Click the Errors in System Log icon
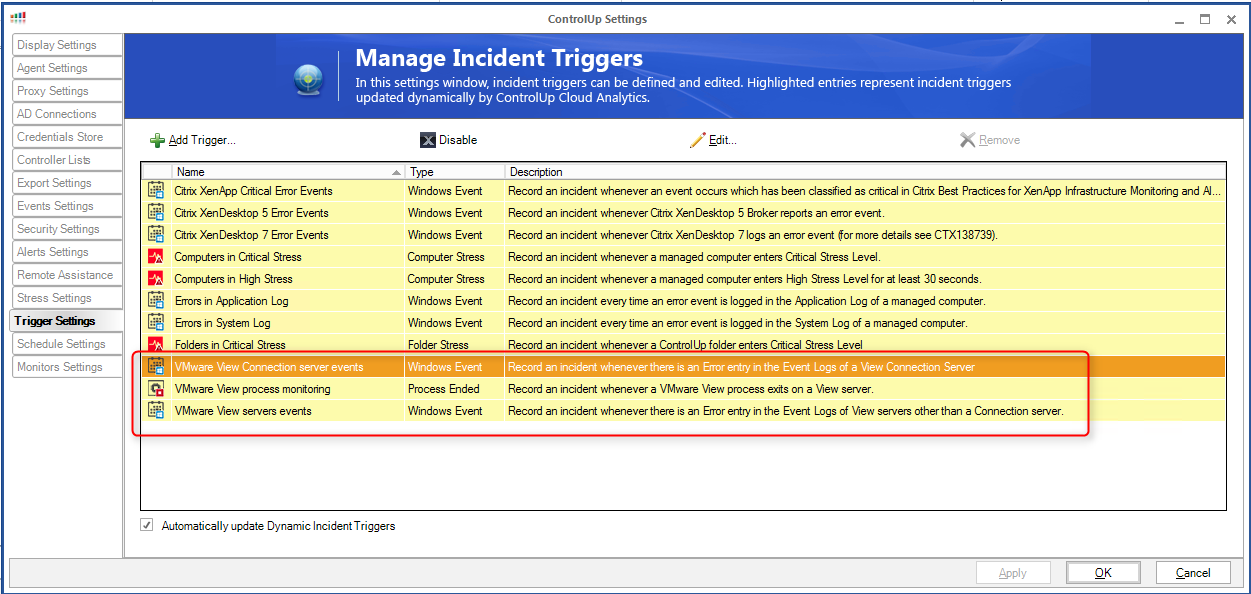 click(x=156, y=322)
